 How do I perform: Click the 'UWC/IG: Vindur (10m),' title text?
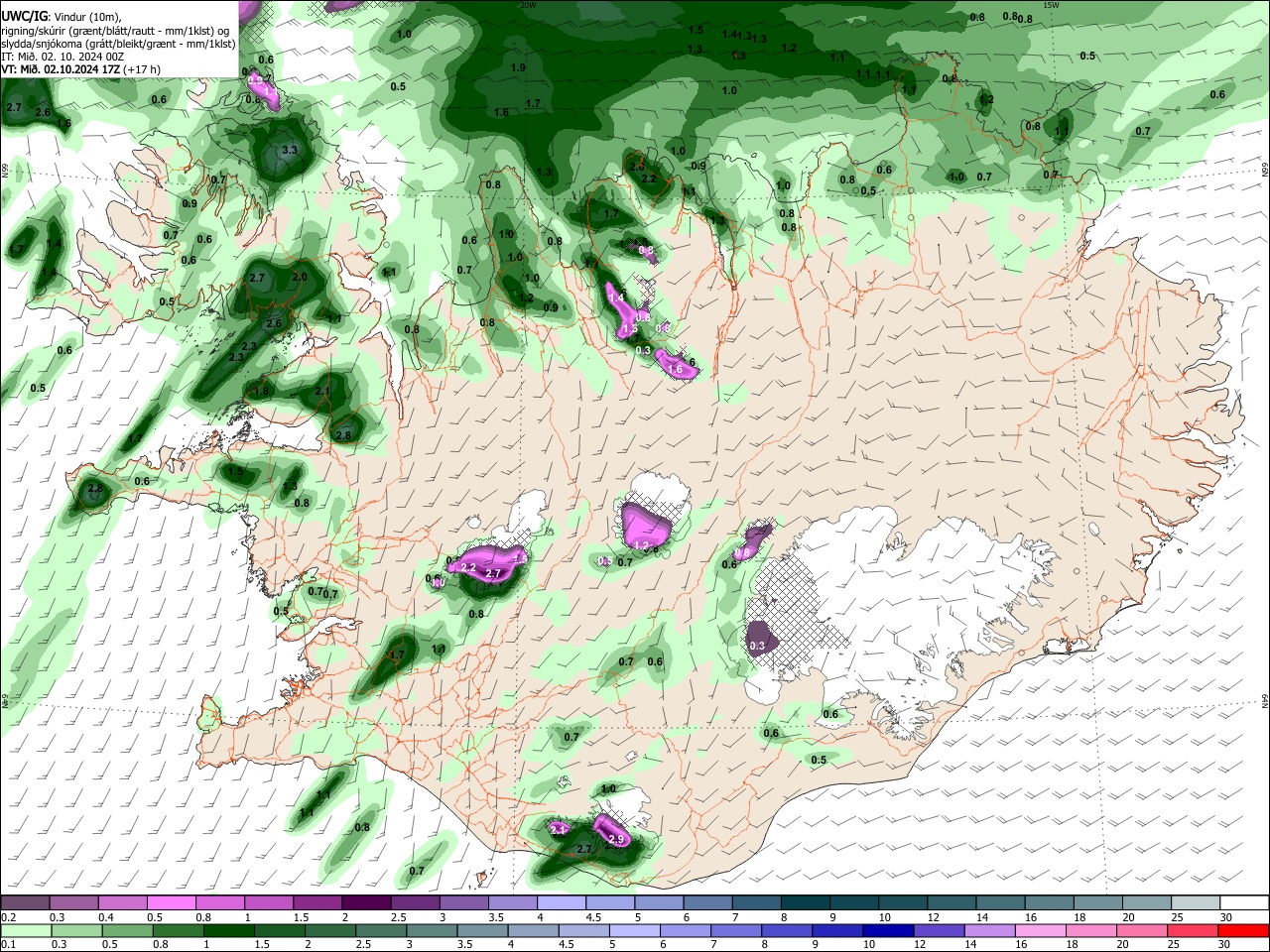pos(62,17)
